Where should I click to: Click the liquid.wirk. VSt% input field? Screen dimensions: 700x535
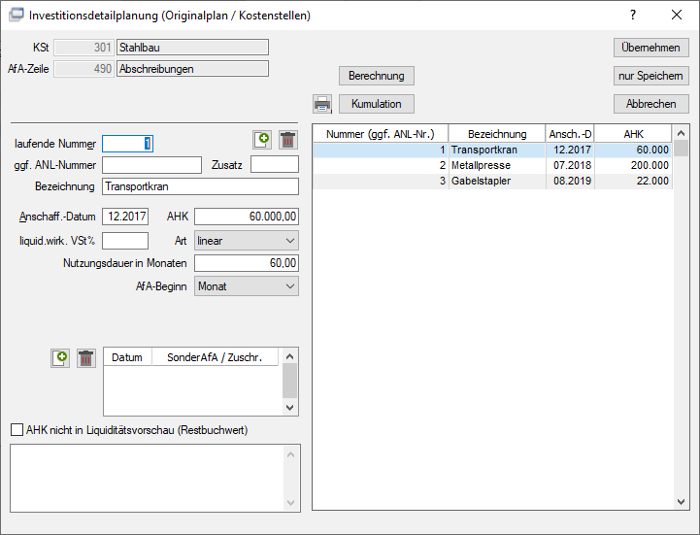pyautogui.click(x=125, y=241)
